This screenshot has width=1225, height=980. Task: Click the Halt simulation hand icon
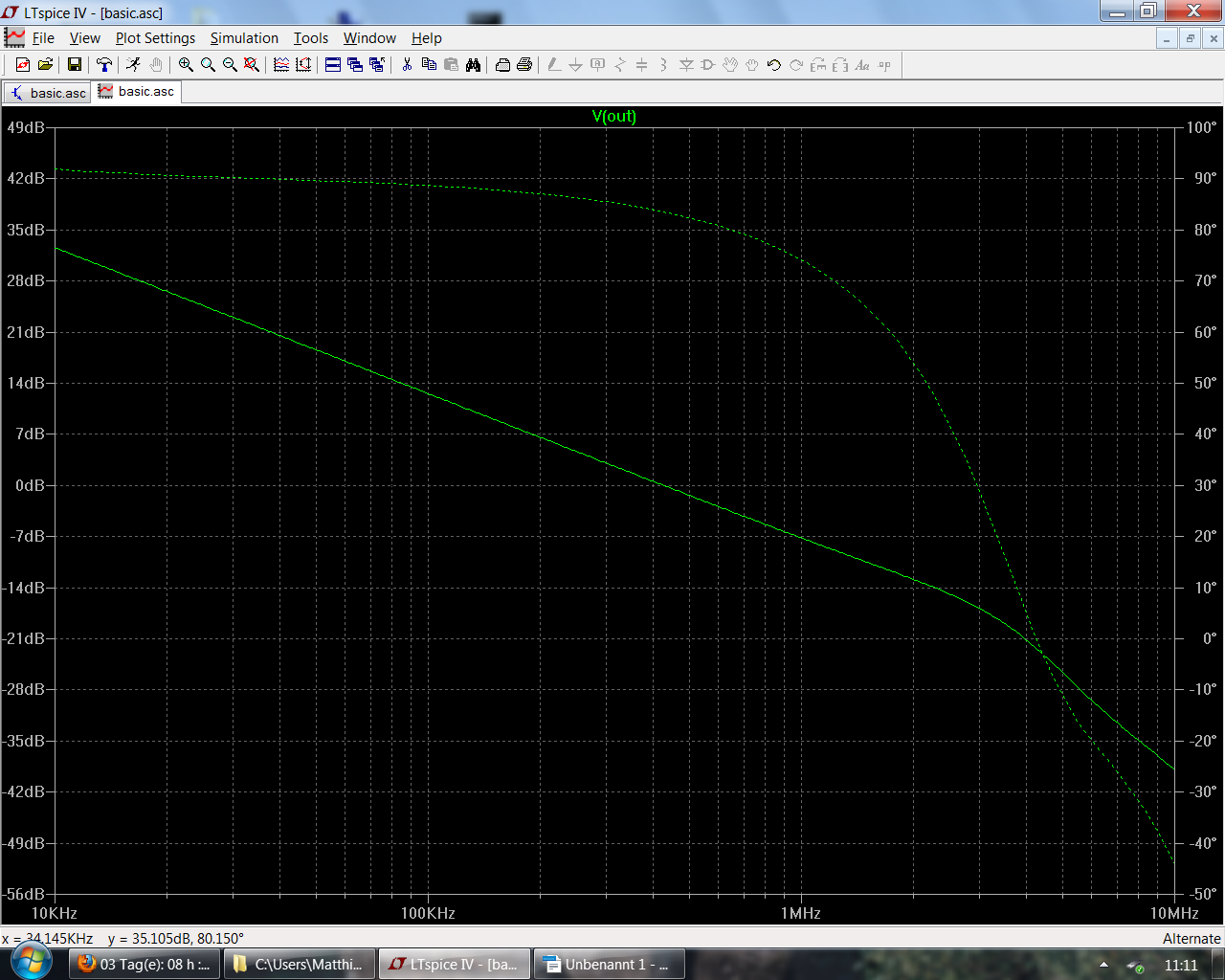pos(156,65)
